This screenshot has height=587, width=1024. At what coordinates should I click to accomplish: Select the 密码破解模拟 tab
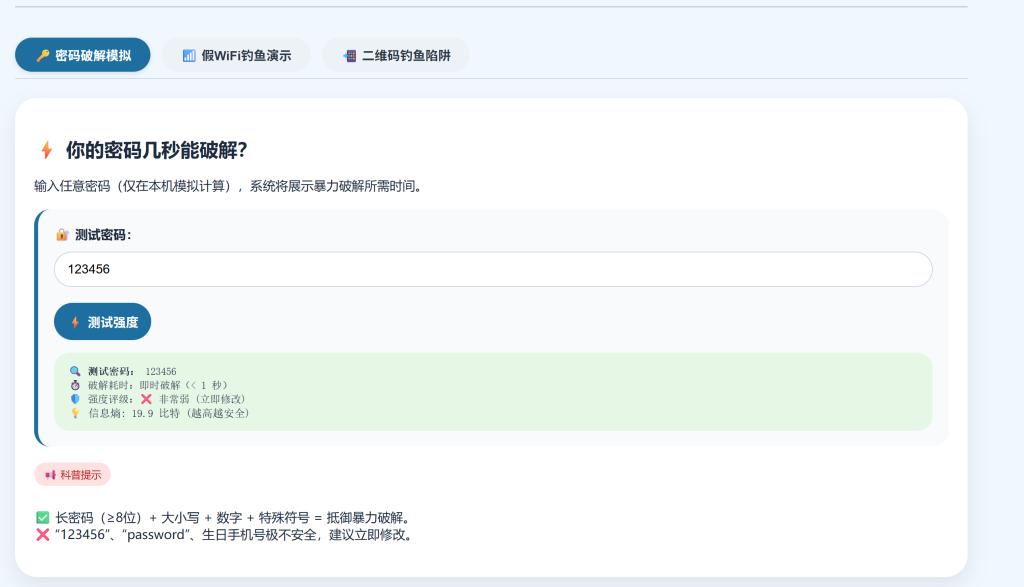[83, 56]
